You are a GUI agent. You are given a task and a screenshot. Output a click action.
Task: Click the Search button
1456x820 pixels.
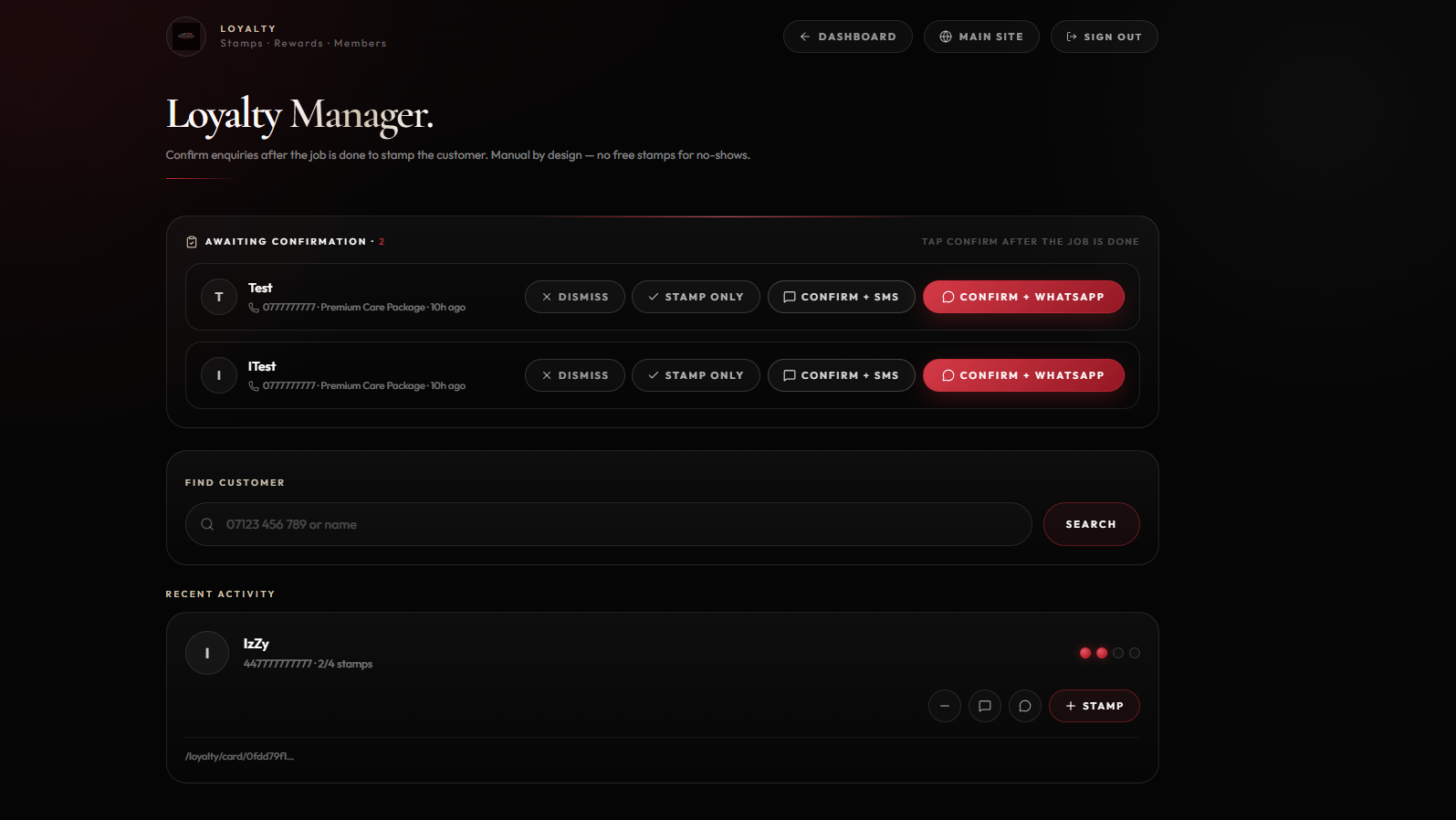pyautogui.click(x=1092, y=524)
